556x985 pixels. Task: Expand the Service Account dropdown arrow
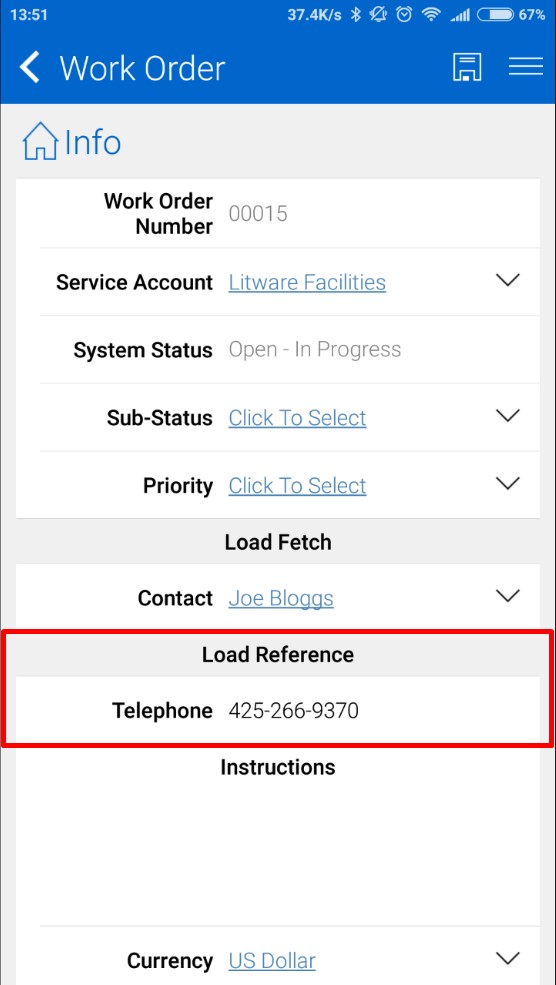click(508, 280)
